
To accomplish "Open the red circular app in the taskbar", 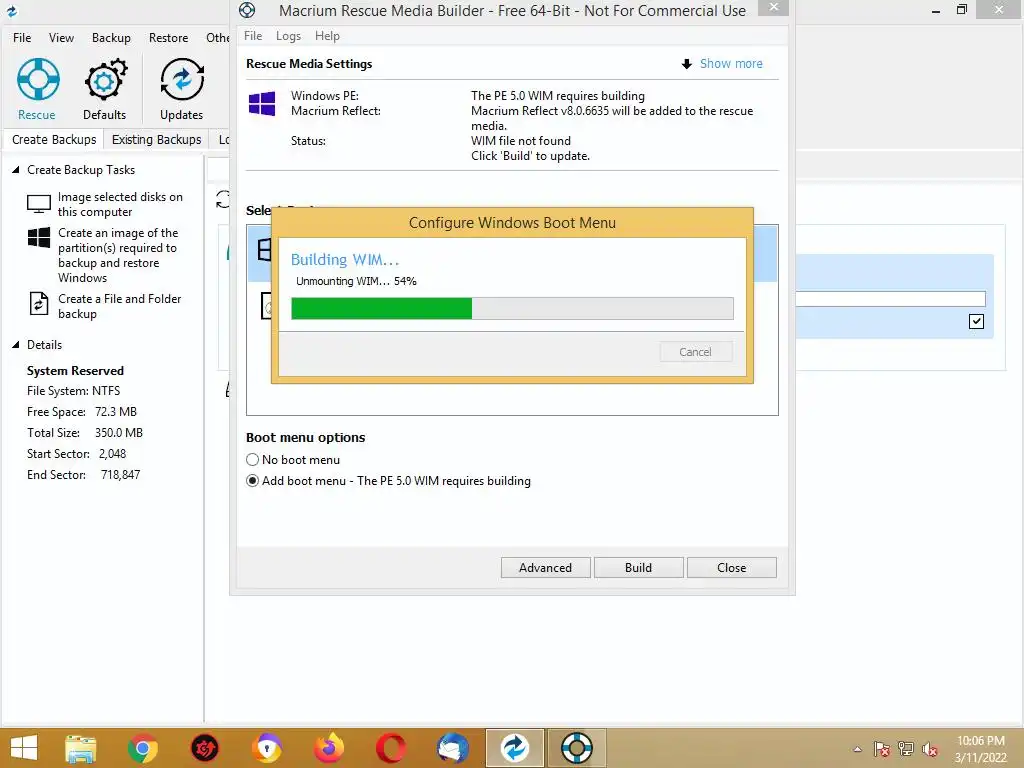I will click(x=204, y=748).
